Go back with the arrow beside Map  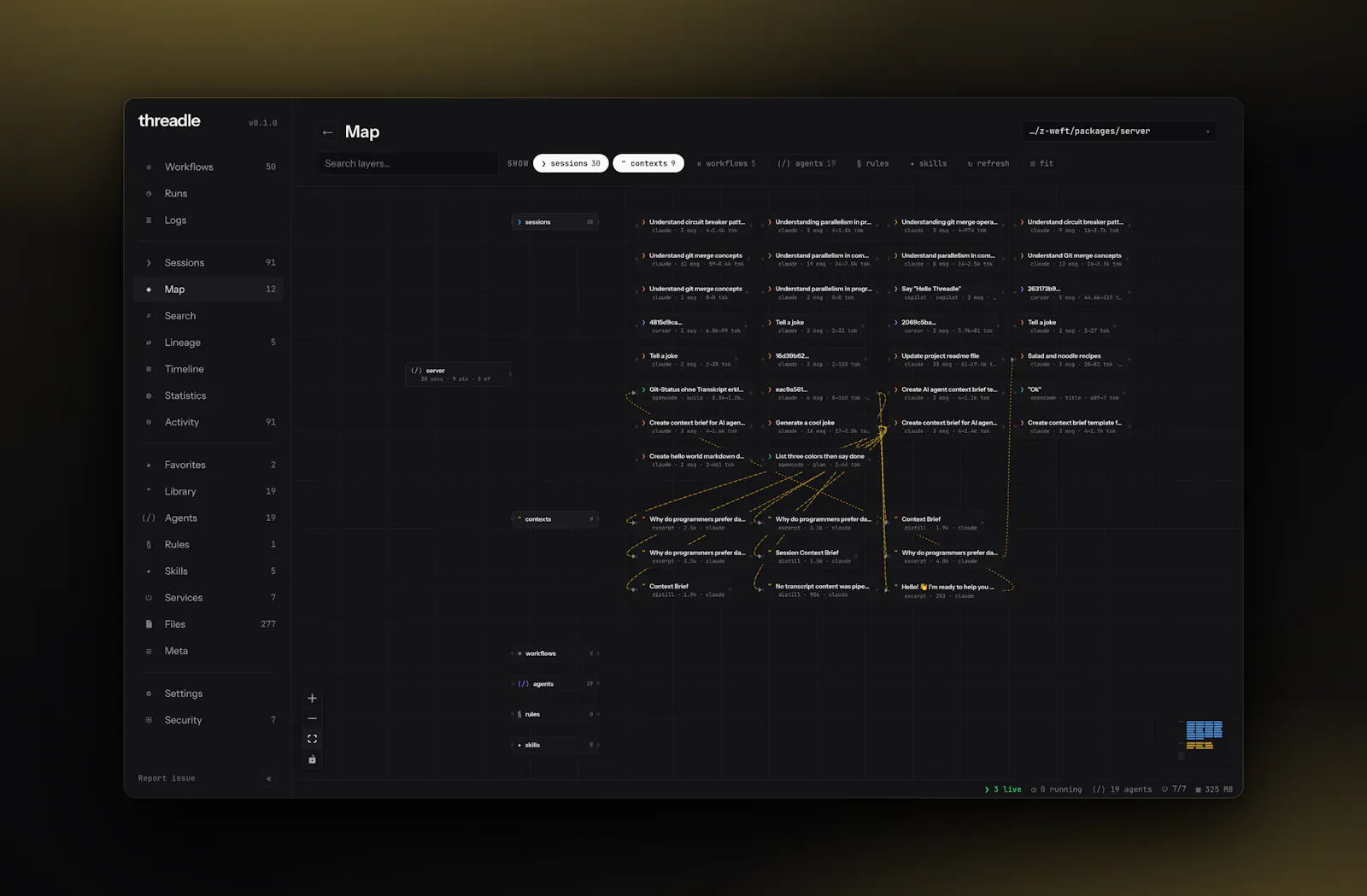[x=327, y=132]
